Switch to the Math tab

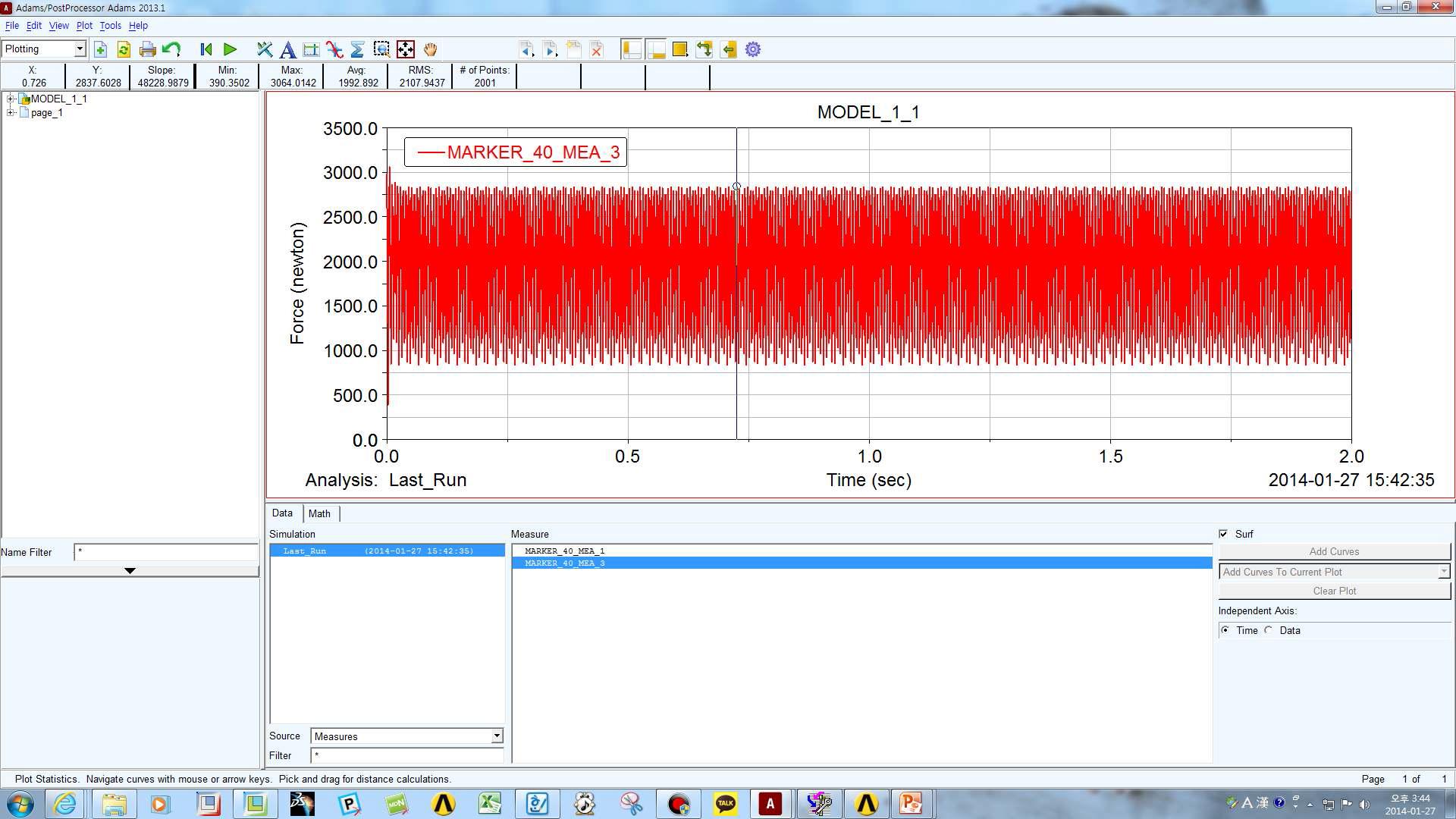tap(319, 513)
